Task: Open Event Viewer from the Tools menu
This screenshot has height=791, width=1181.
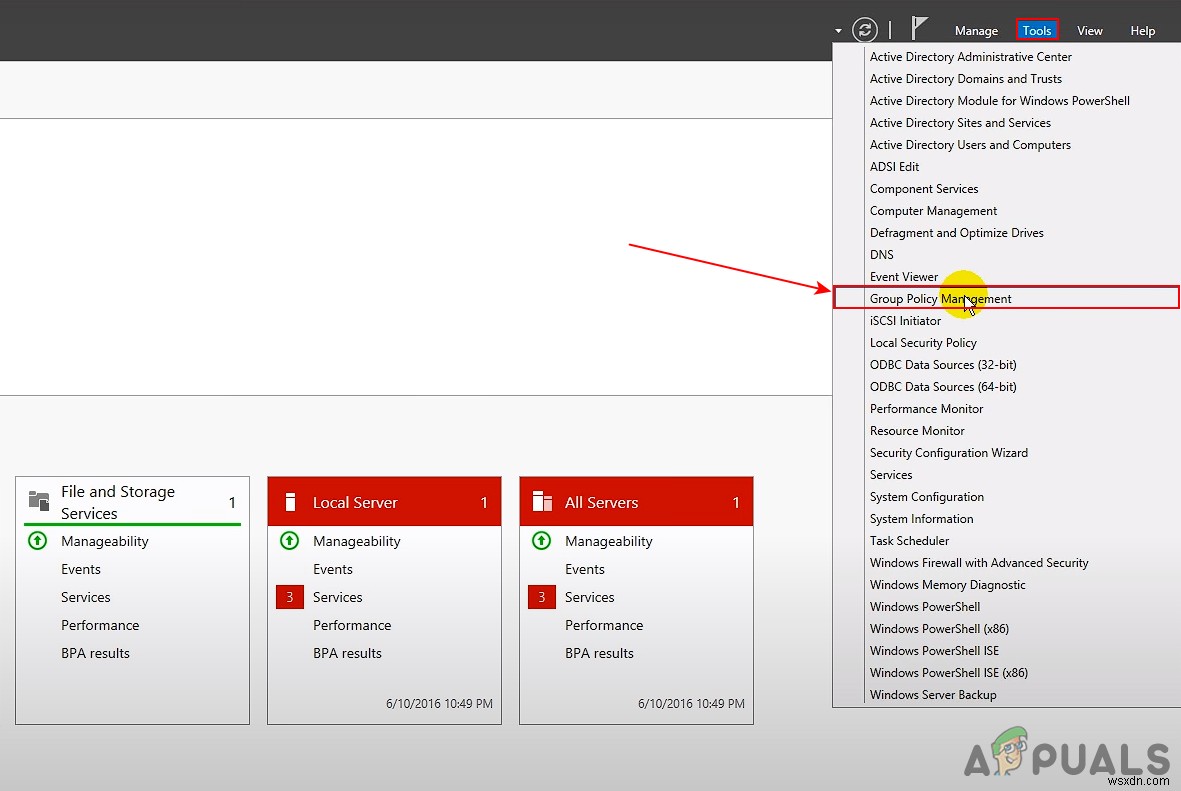Action: (x=904, y=276)
